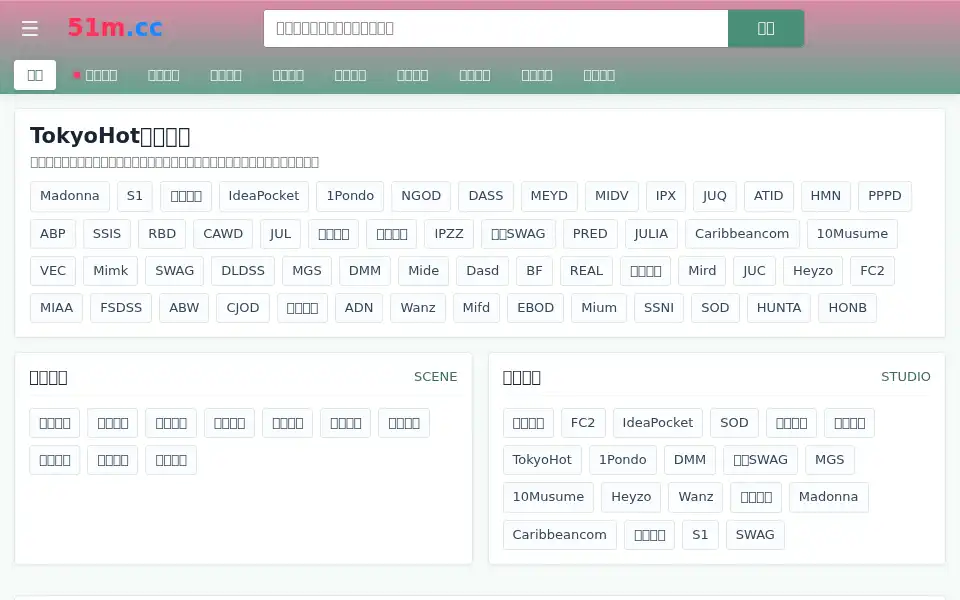The width and height of the screenshot is (960, 600).
Task: Select the JULIA tag
Action: click(x=651, y=234)
